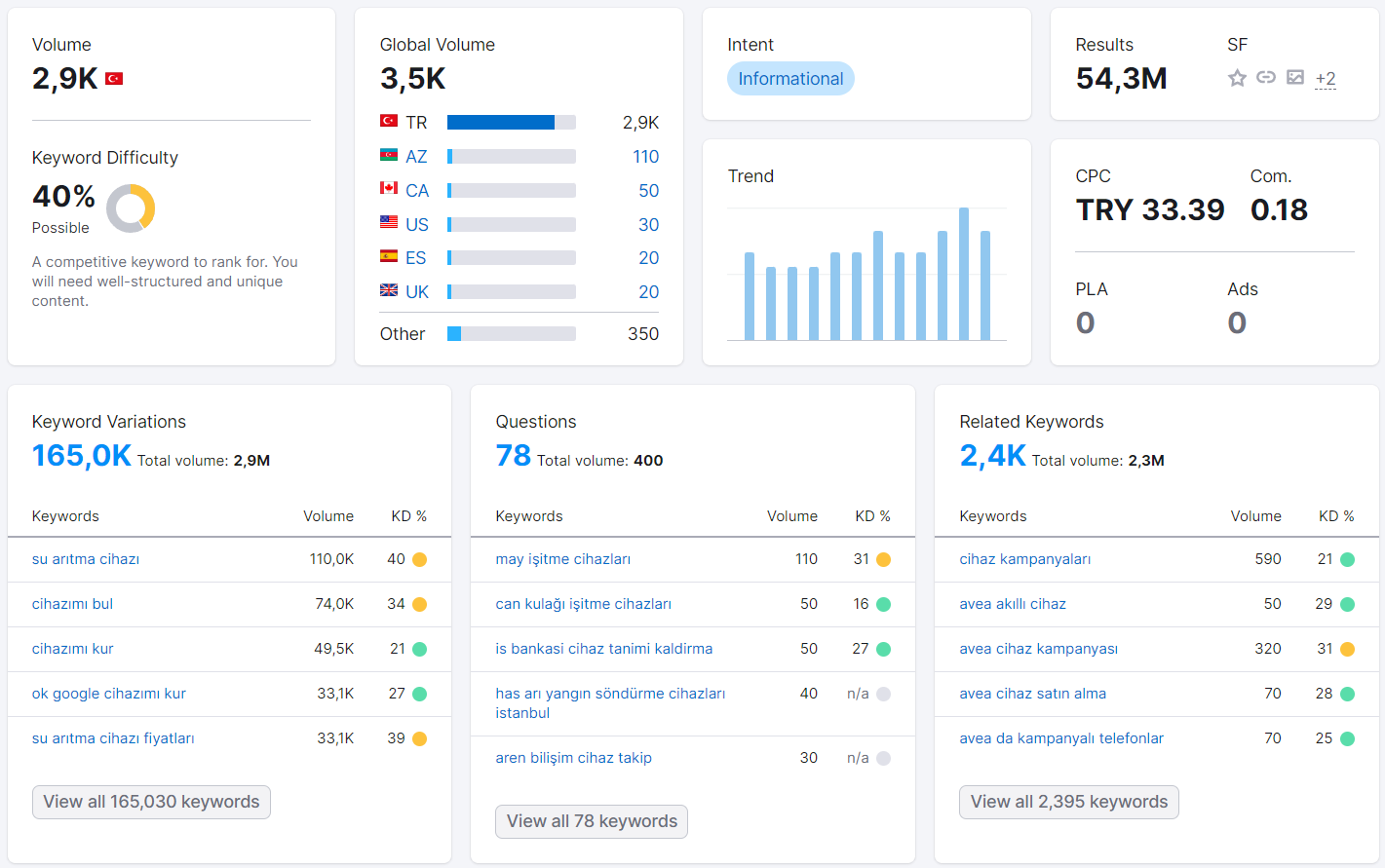Click the Azerbaijan flag icon in Global Volume
The image size is (1385, 868).
pyautogui.click(x=389, y=155)
